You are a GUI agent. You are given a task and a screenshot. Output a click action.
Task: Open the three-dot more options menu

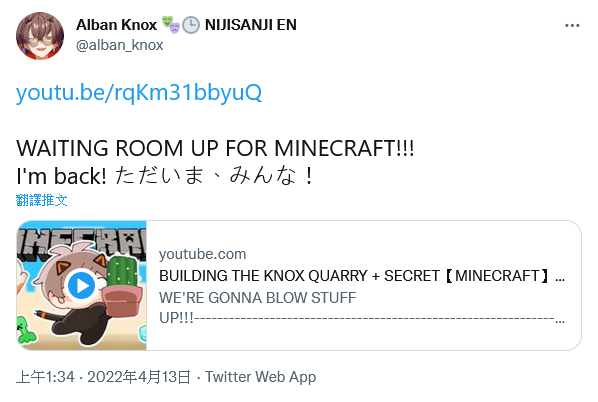pyautogui.click(x=572, y=26)
